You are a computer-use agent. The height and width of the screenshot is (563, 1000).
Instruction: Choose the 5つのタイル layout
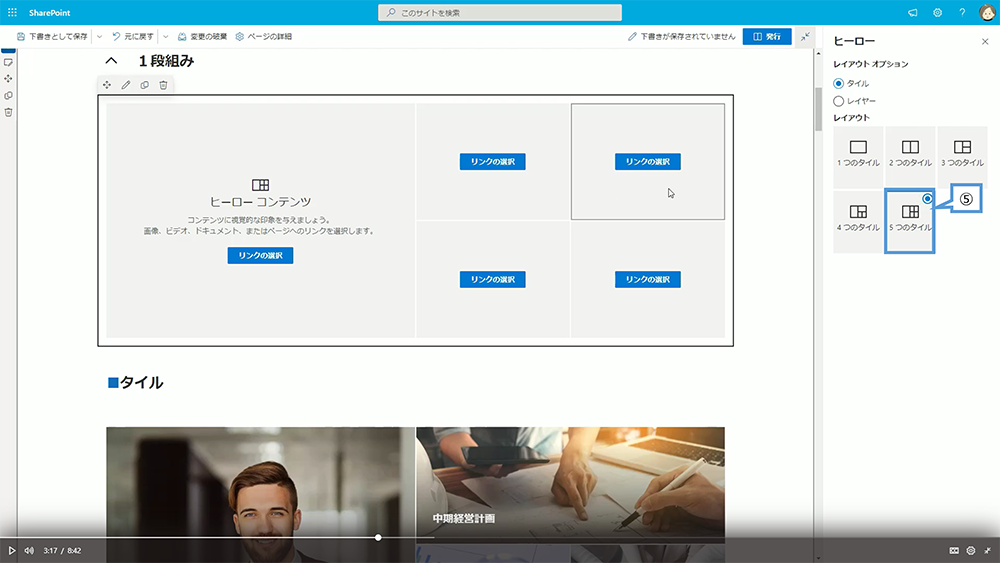pyautogui.click(x=910, y=221)
